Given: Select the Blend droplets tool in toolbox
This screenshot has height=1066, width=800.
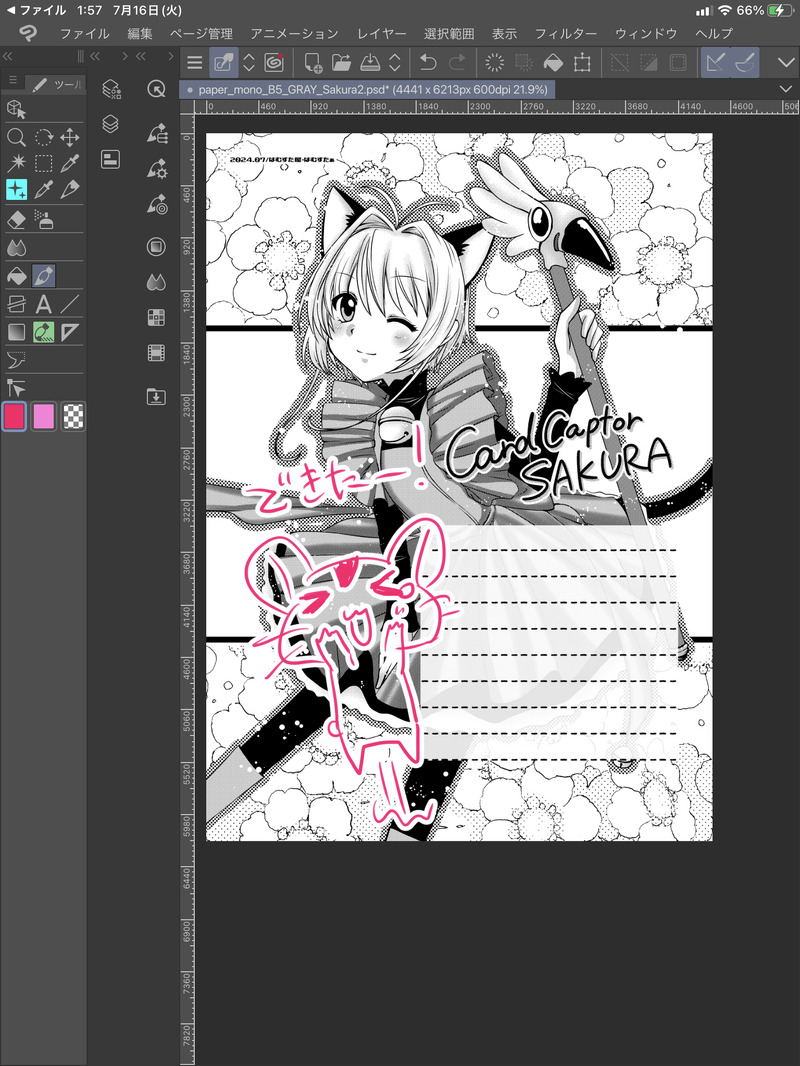Looking at the screenshot, I should click(16, 247).
